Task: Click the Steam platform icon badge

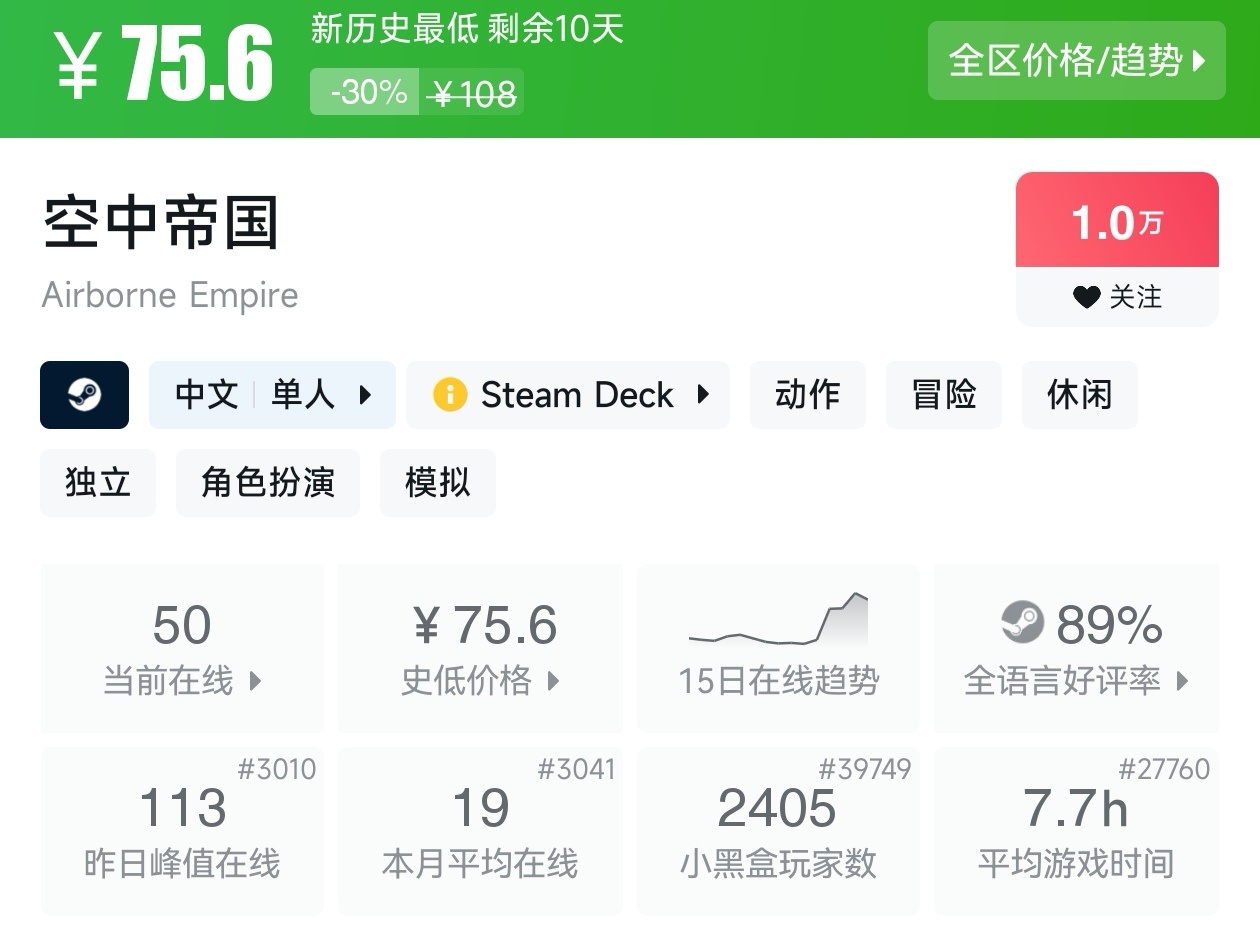Action: (x=84, y=395)
